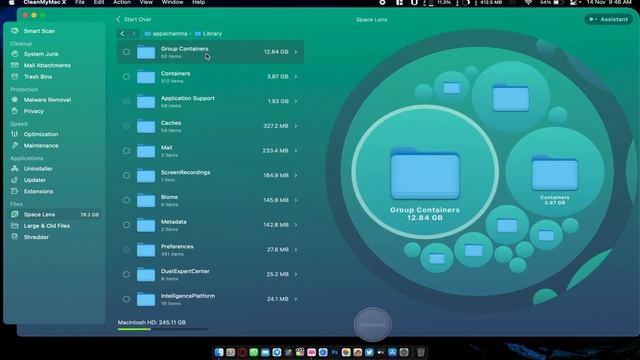
Task: Open the Maintenance module
Action: (x=41, y=145)
